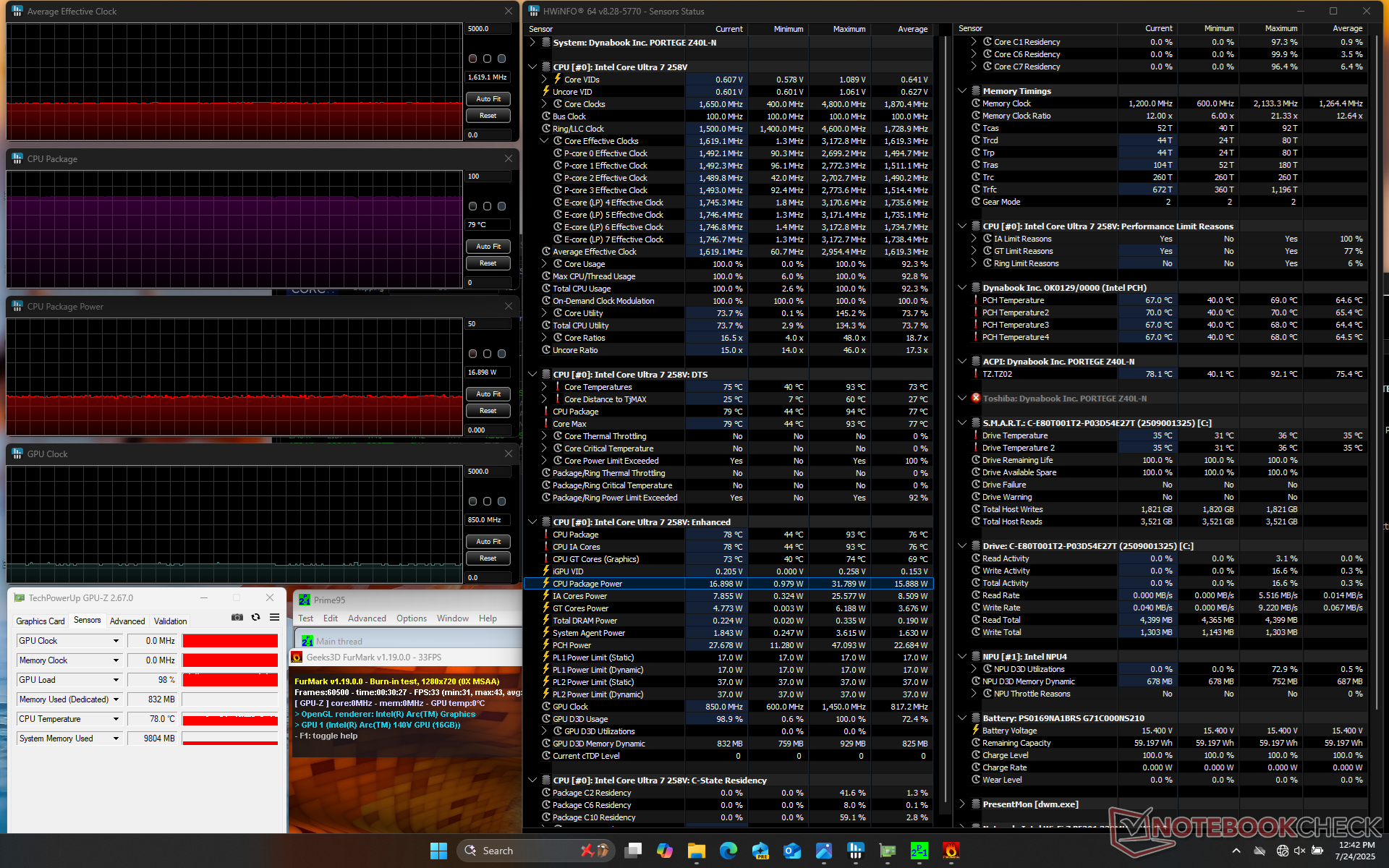Image resolution: width=1389 pixels, height=868 pixels.
Task: Toggle third circle in Average Effective Clock graph
Action: tap(502, 59)
